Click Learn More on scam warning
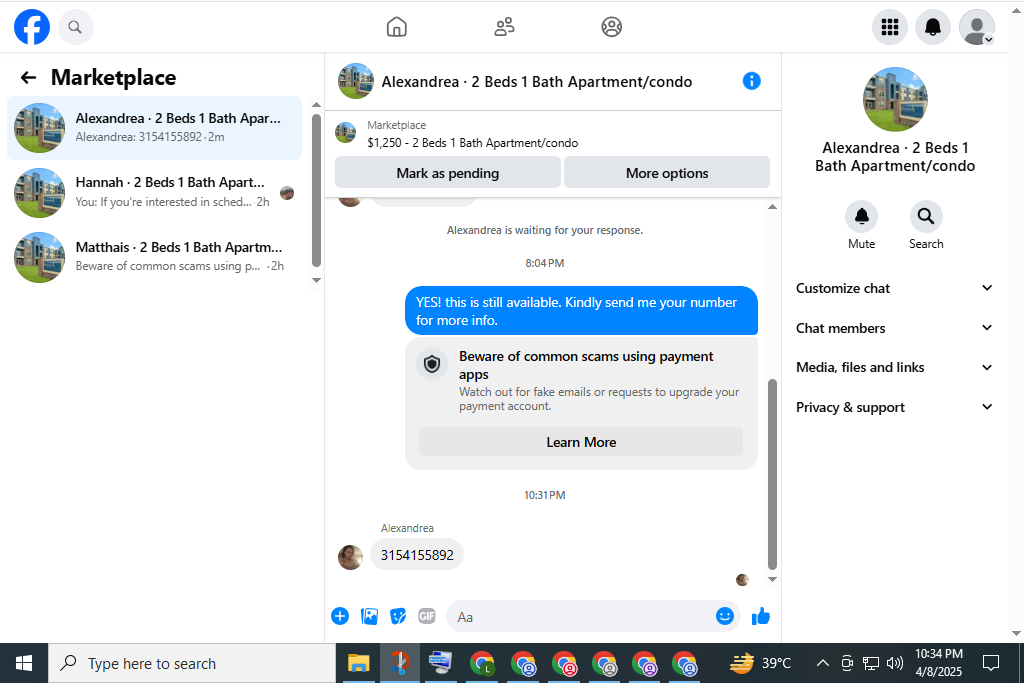 point(581,442)
